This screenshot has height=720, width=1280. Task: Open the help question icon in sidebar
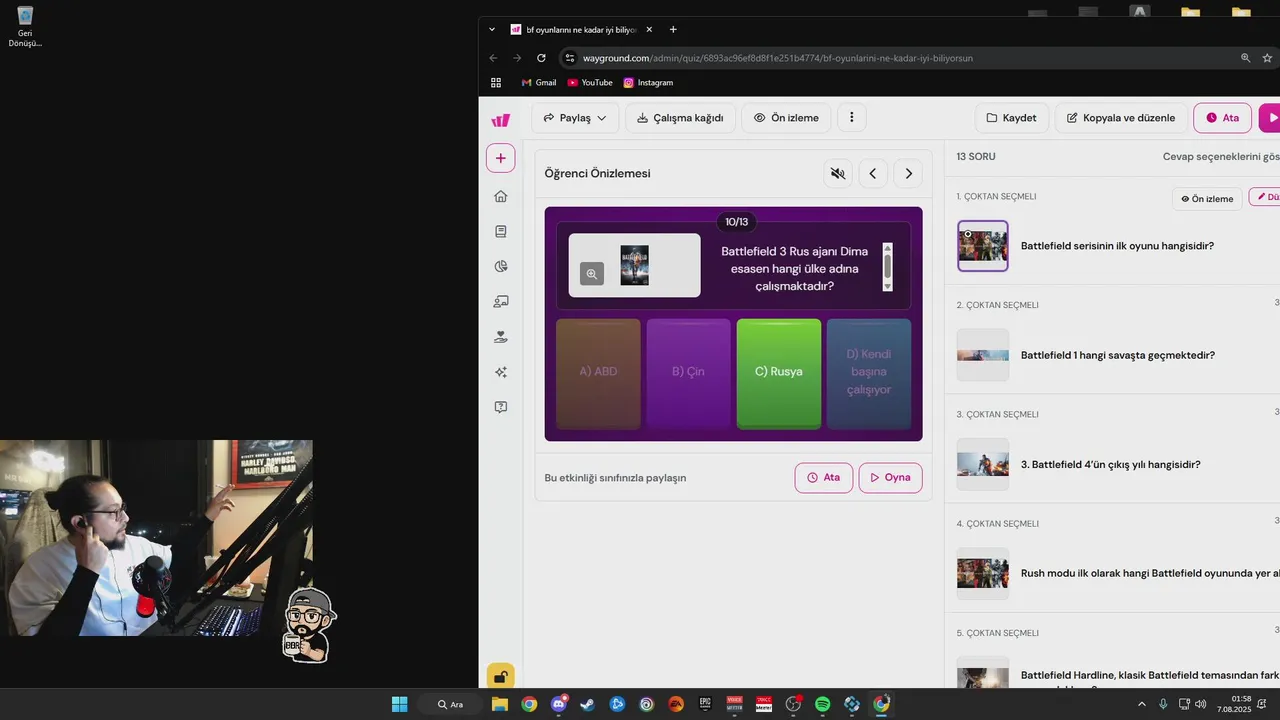[501, 407]
